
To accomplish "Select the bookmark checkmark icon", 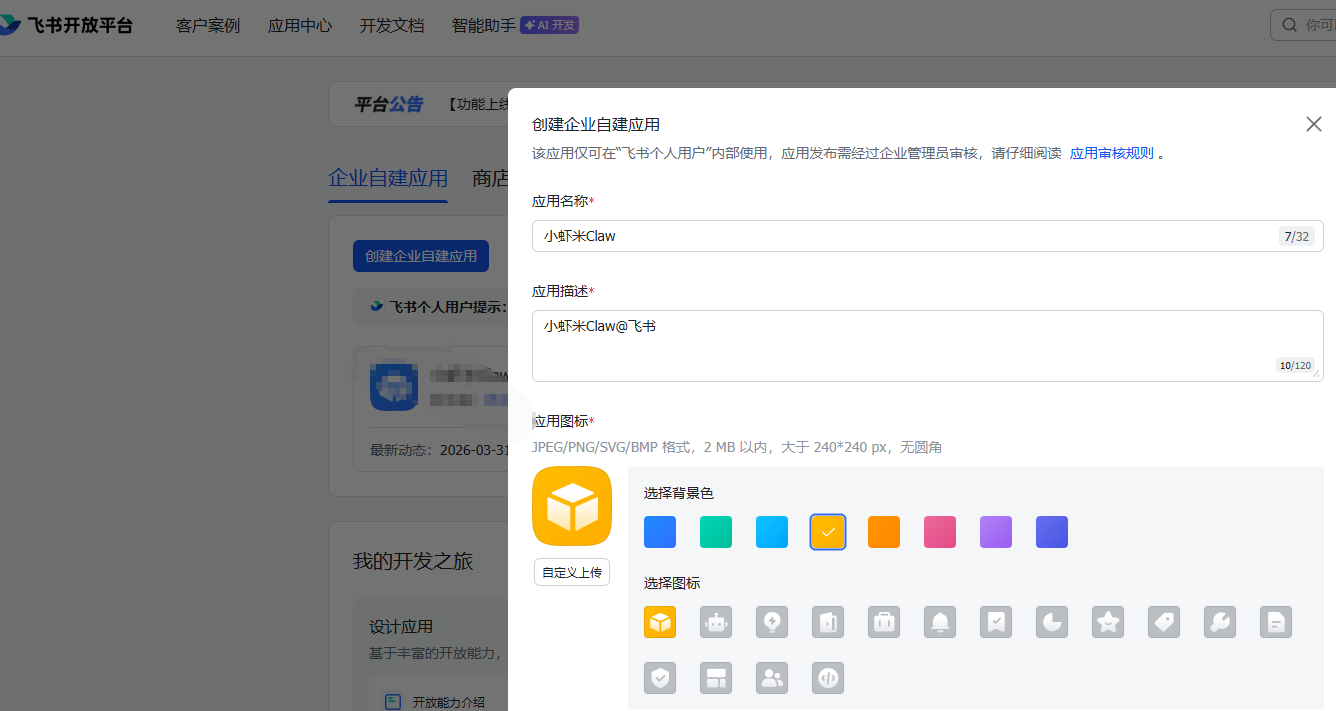I will [996, 622].
